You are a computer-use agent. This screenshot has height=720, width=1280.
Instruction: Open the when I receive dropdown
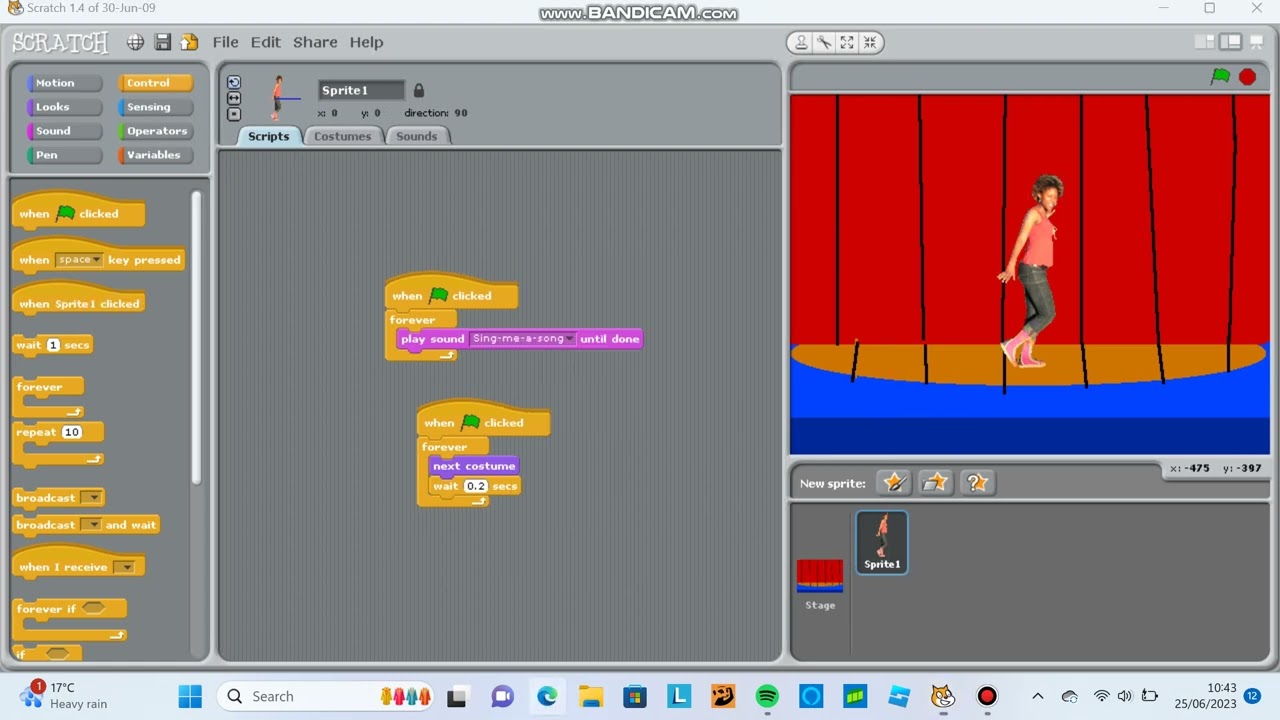[x=124, y=567]
